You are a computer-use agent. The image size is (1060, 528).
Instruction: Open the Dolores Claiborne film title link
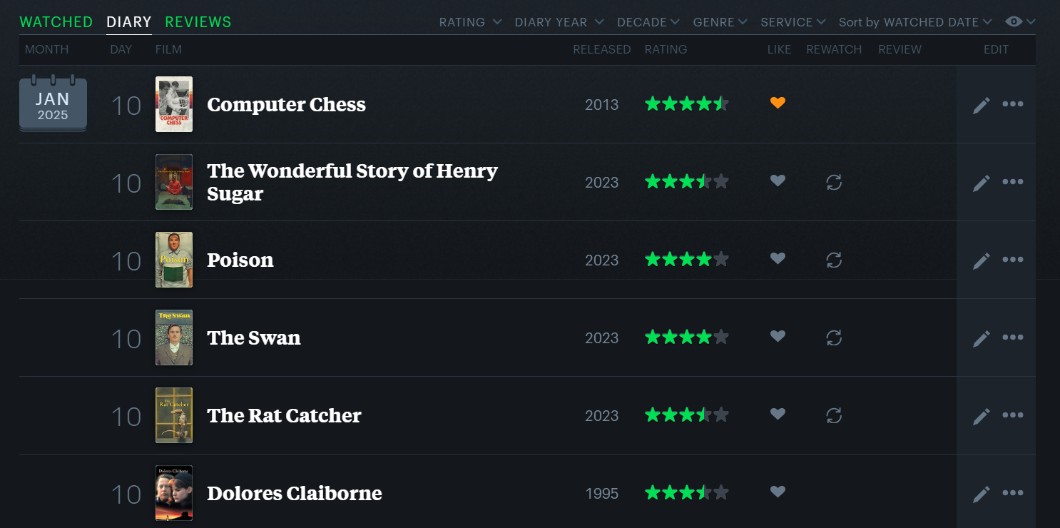tap(294, 493)
